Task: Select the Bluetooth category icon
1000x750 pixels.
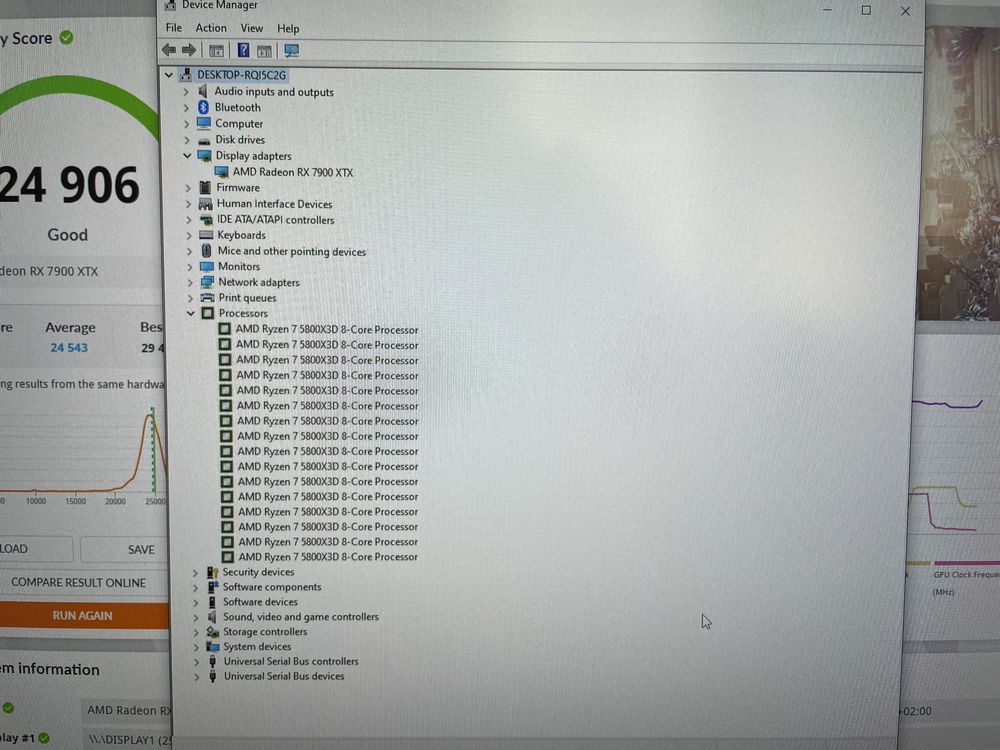Action: pos(203,107)
